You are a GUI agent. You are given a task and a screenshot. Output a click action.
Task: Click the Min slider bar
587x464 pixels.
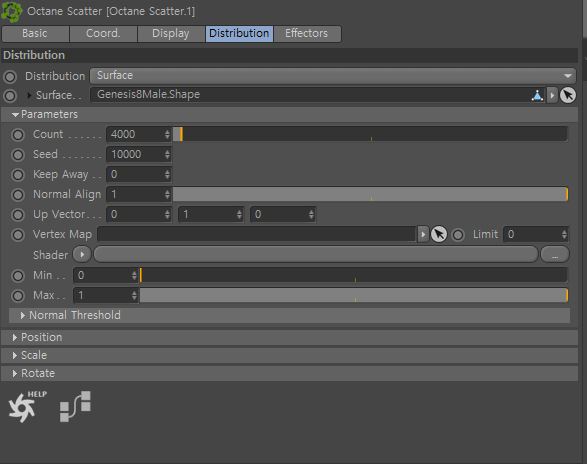[x=354, y=275]
